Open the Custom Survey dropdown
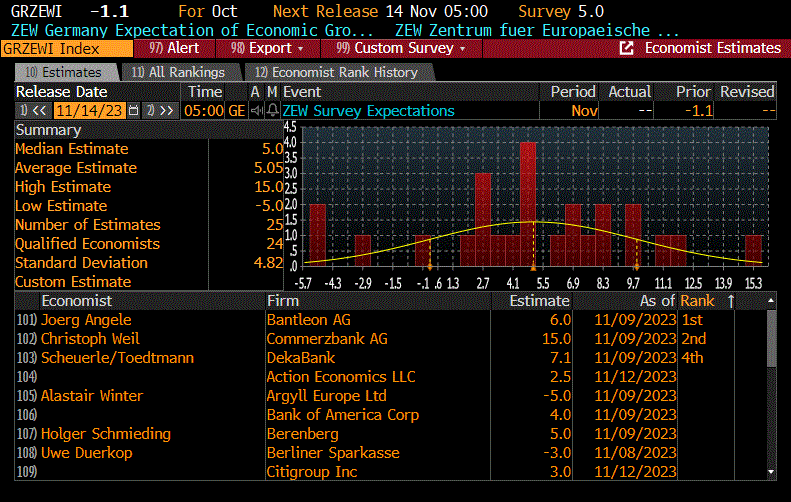This screenshot has width=791, height=502. point(401,48)
